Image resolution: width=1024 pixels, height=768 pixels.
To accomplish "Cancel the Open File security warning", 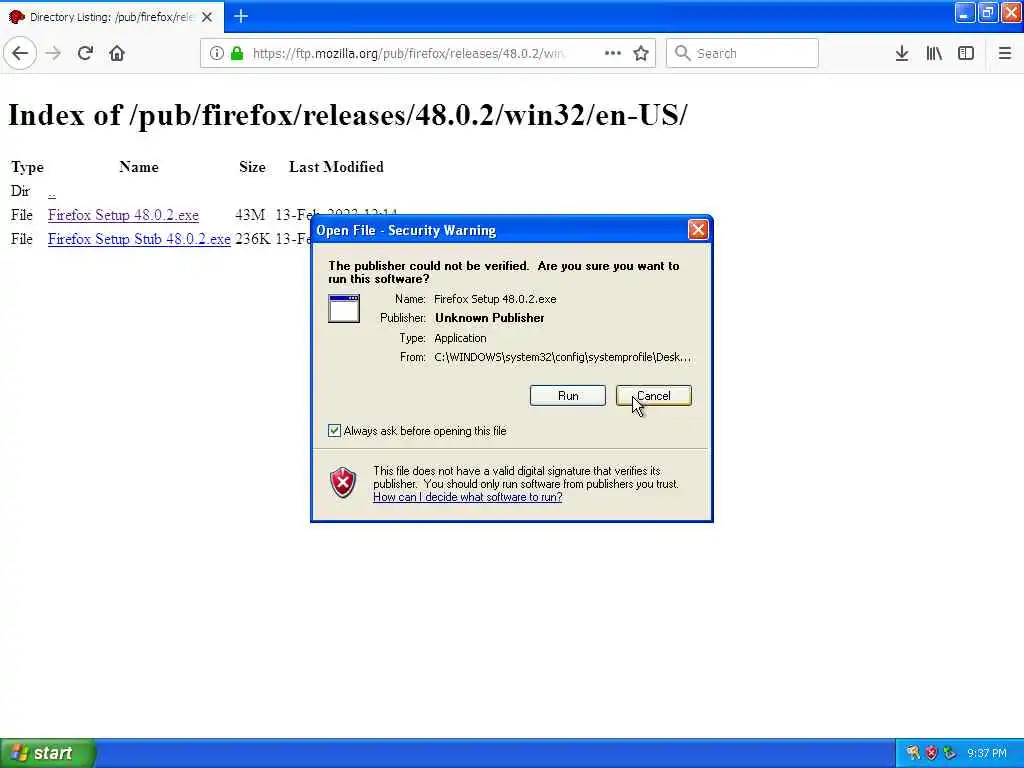I will coord(654,396).
